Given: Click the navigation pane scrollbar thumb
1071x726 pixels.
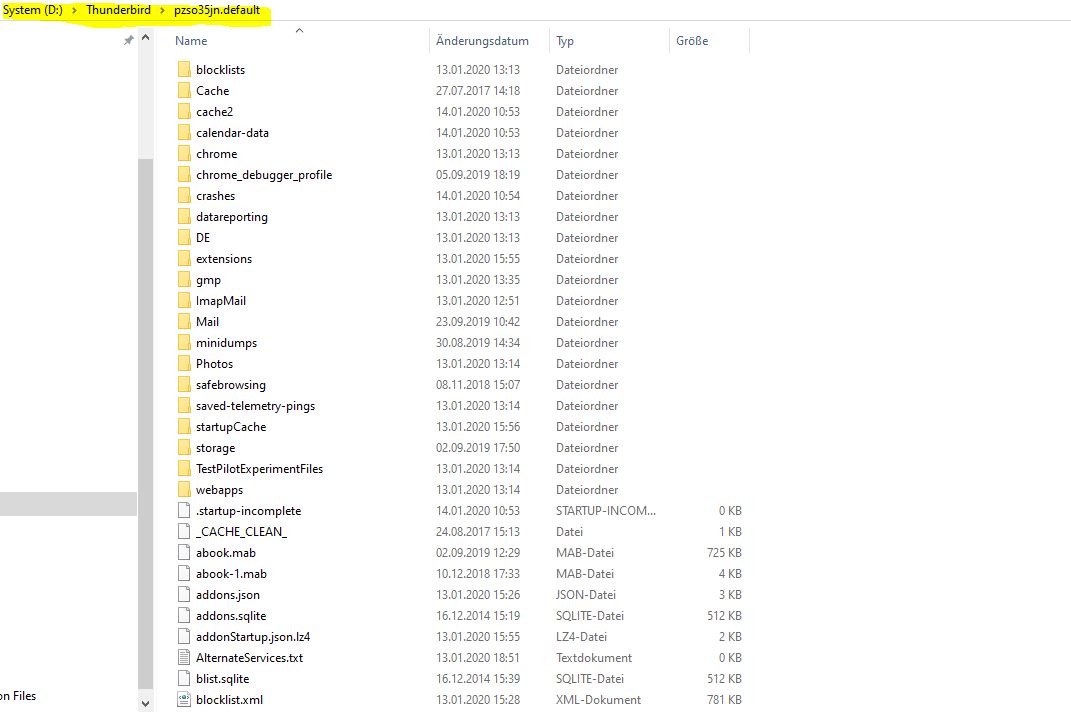Looking at the screenshot, I should coord(145,423).
